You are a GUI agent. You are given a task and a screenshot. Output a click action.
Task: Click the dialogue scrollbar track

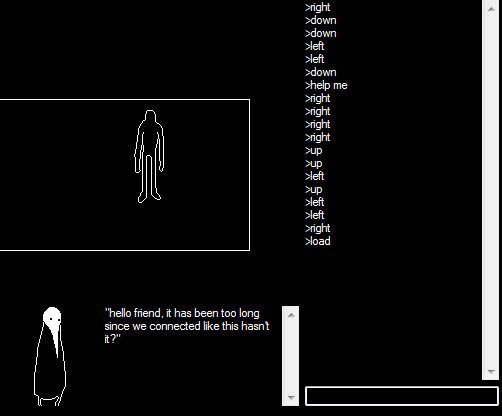coord(291,356)
